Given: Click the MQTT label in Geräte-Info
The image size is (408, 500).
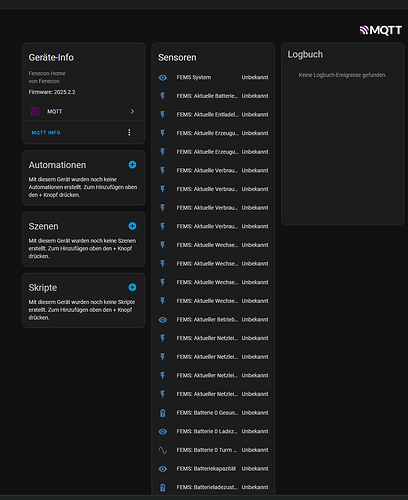Looking at the screenshot, I should [x=55, y=111].
